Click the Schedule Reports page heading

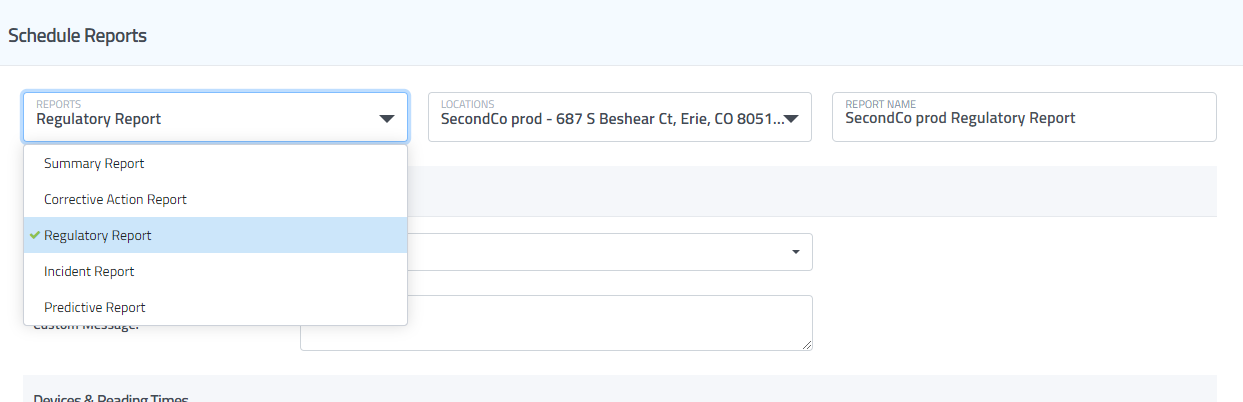click(78, 36)
